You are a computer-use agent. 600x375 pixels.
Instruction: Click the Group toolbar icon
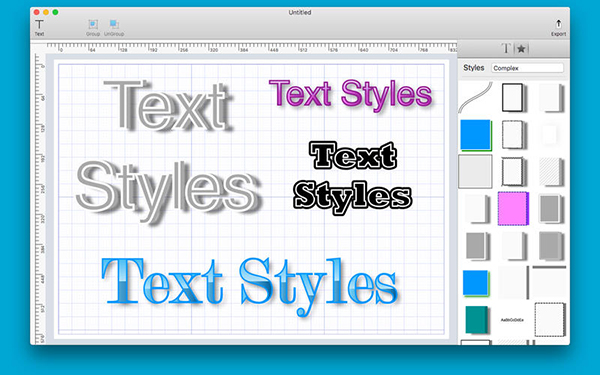(x=93, y=28)
